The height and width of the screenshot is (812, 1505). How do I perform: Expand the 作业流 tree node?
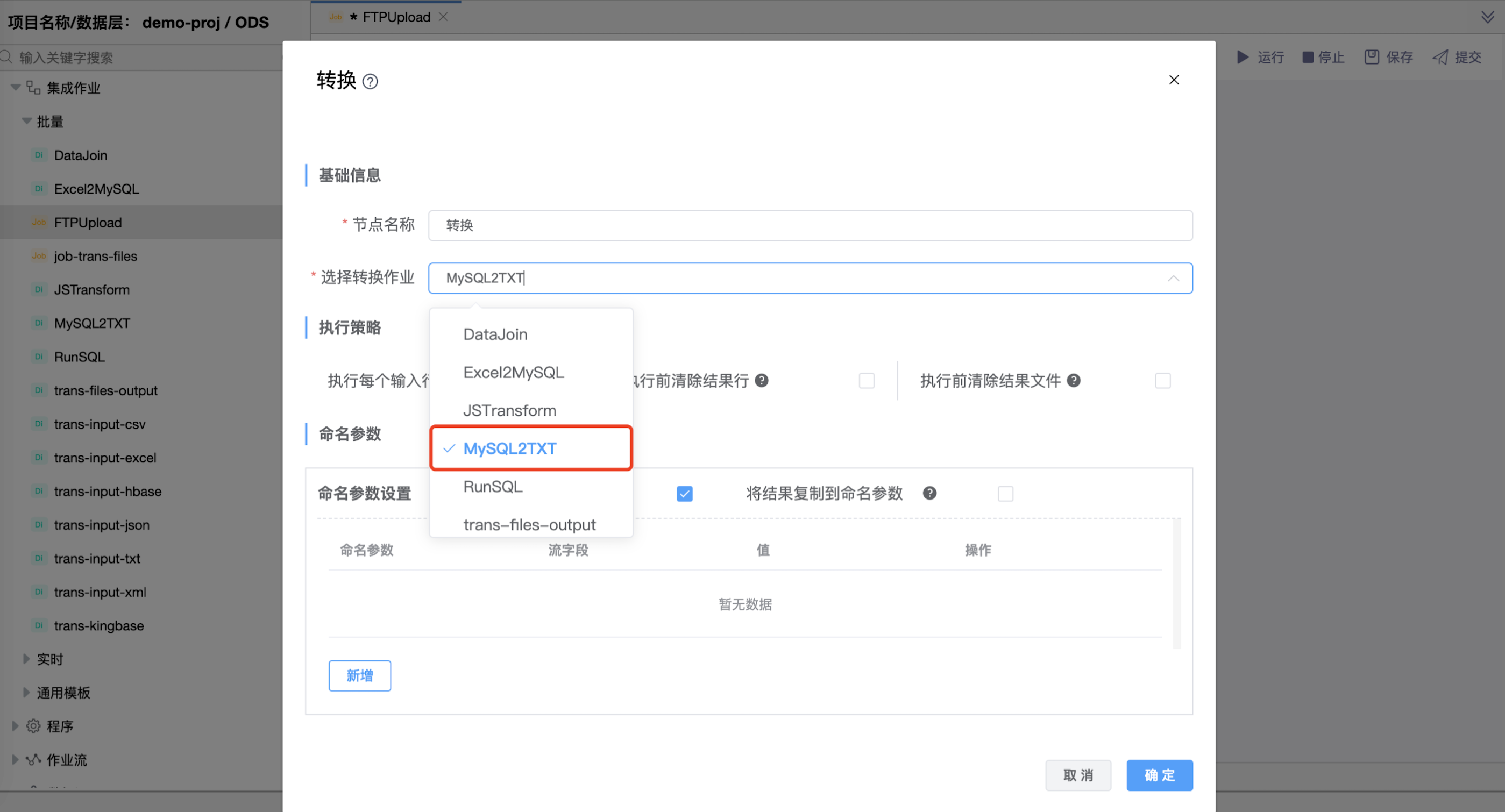coord(15,759)
